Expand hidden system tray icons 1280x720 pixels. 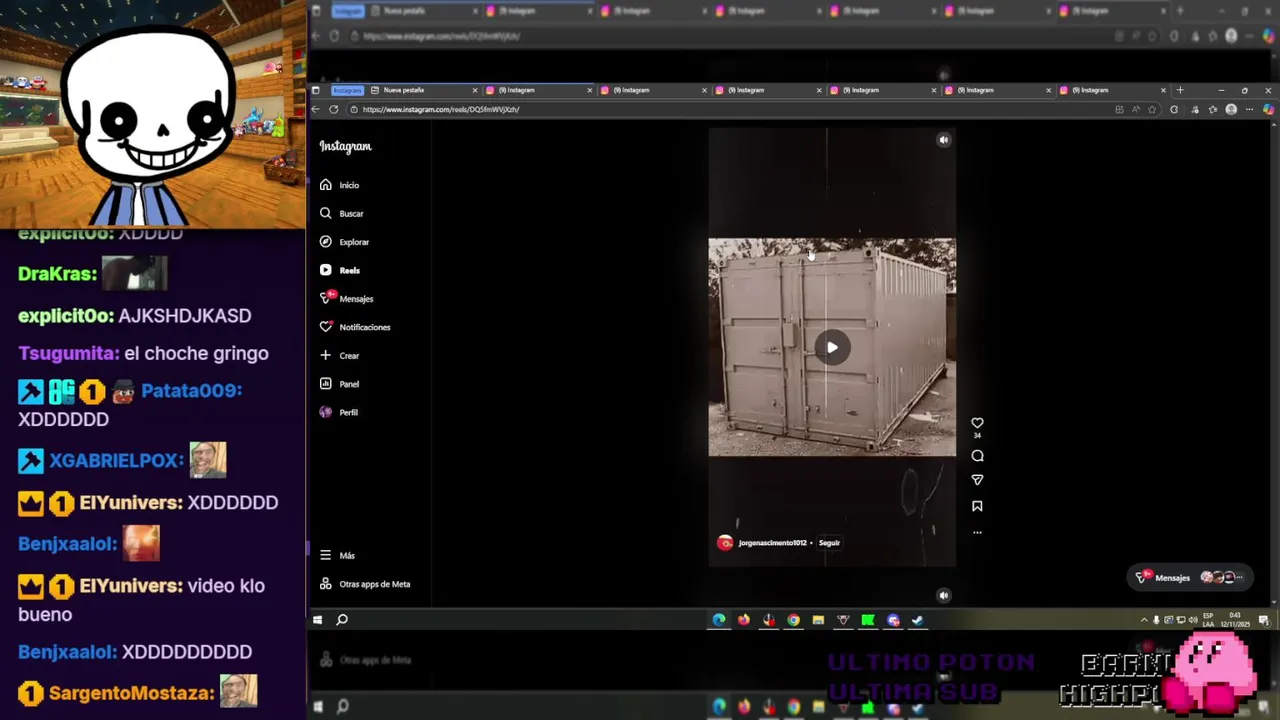tap(1144, 620)
